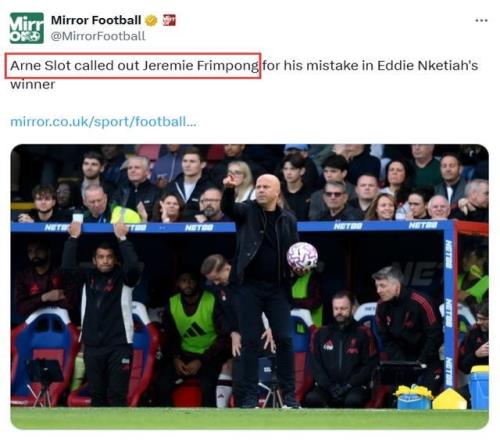The image size is (500, 440).
Task: Follow the mirror.co.uk/sport/football article link
Action: [x=103, y=122]
